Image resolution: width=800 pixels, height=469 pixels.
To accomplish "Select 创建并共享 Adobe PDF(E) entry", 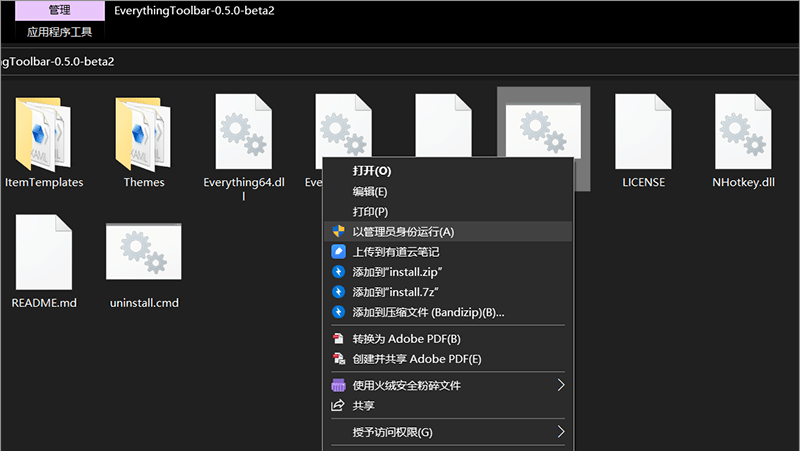I will point(448,359).
